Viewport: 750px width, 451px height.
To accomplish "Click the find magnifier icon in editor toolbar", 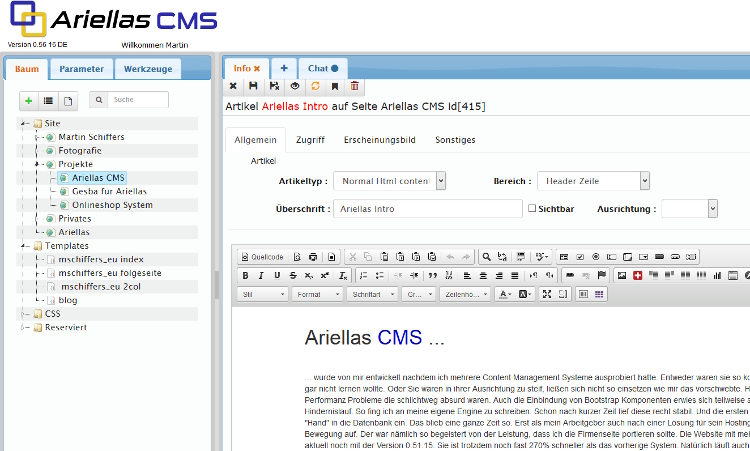I will [x=486, y=257].
